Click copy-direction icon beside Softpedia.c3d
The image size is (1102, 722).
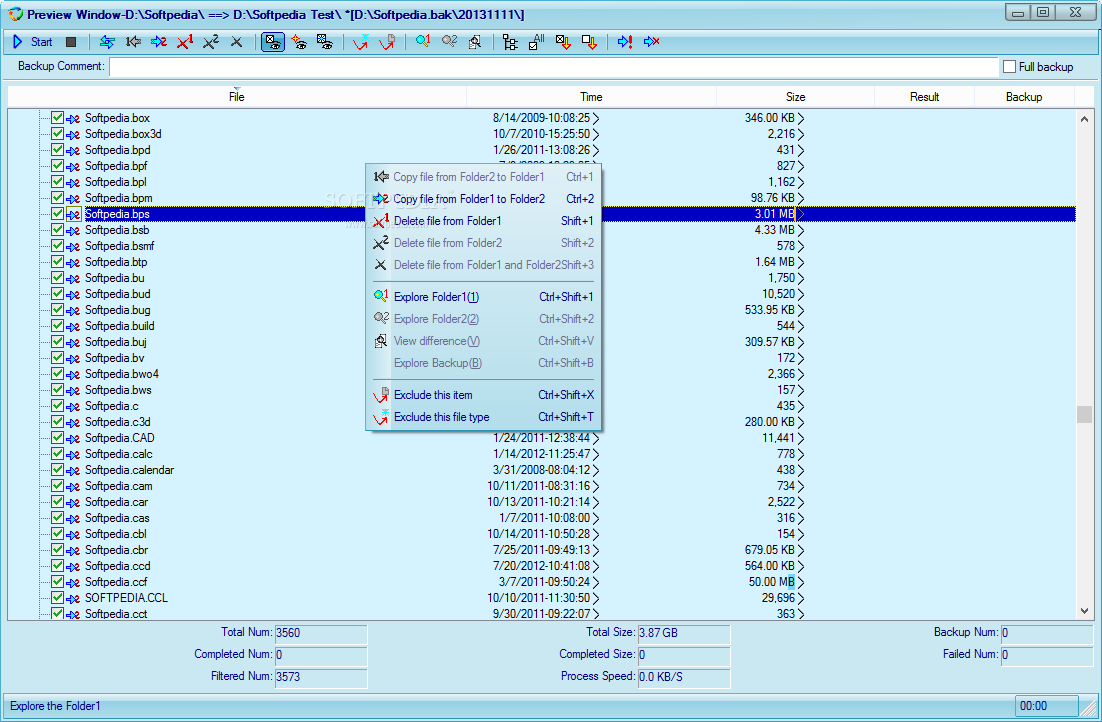pyautogui.click(x=73, y=423)
